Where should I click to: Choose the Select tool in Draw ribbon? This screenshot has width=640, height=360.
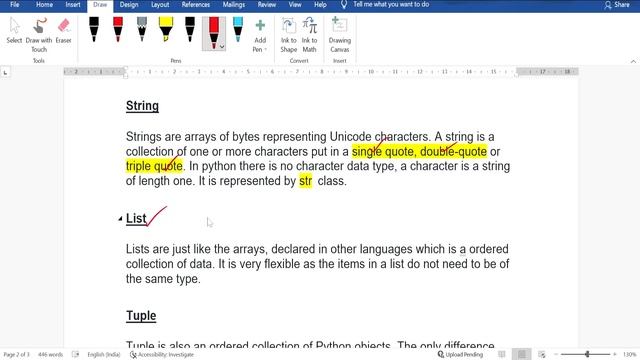point(14,31)
